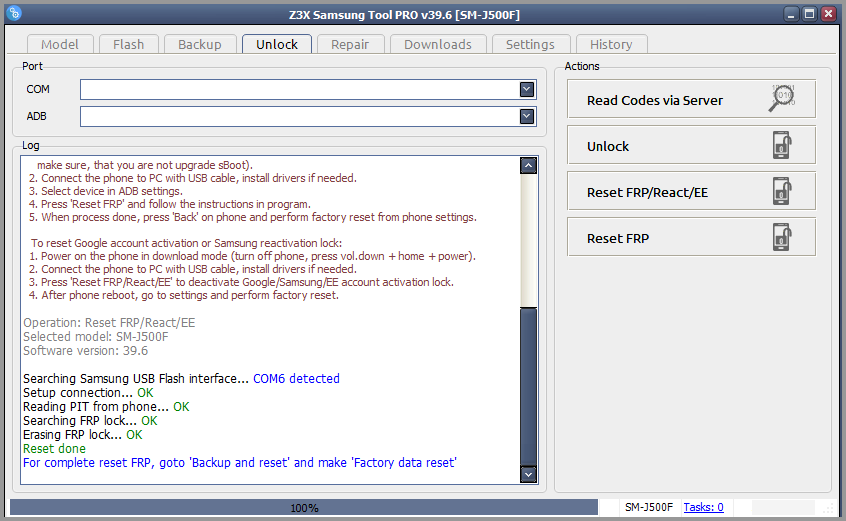
Task: Switch to the Settings tab
Action: [x=530, y=44]
